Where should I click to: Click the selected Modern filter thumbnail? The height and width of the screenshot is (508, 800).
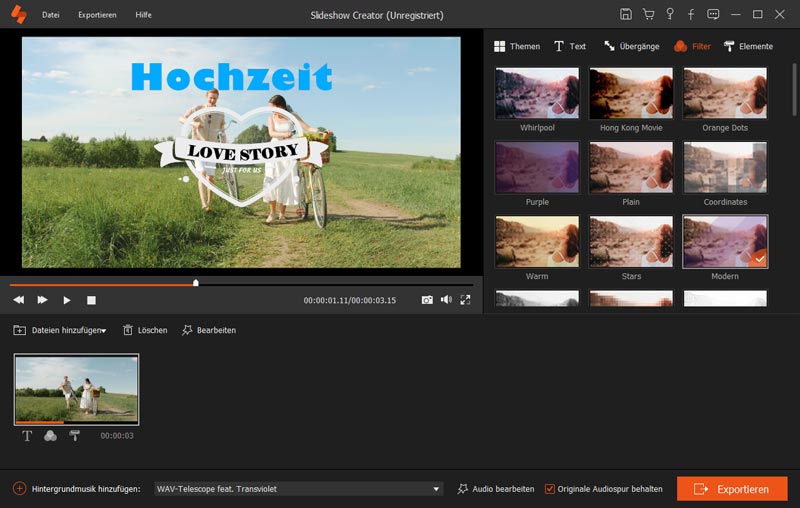[725, 242]
